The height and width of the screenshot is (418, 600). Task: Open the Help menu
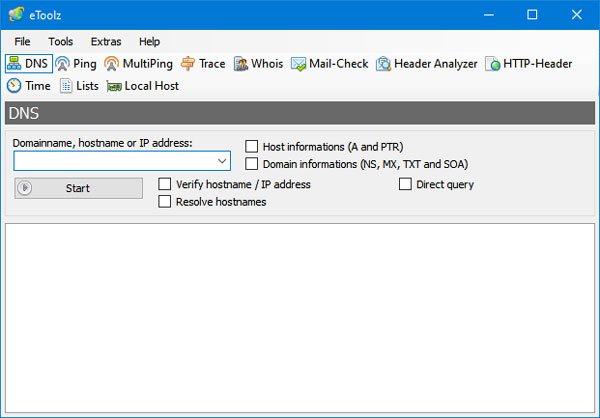click(149, 41)
